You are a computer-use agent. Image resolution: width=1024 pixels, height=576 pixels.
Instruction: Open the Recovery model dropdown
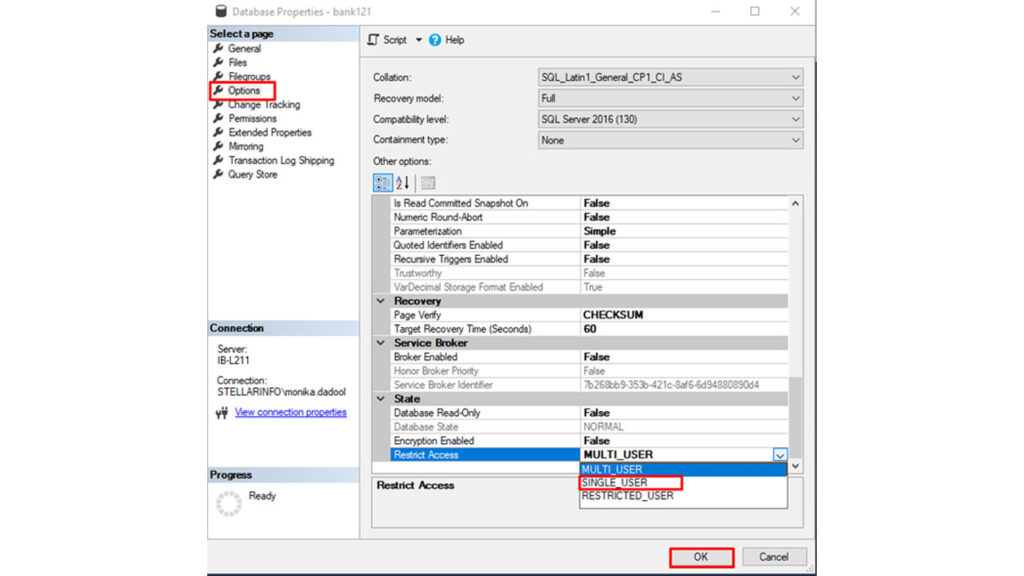coord(670,98)
